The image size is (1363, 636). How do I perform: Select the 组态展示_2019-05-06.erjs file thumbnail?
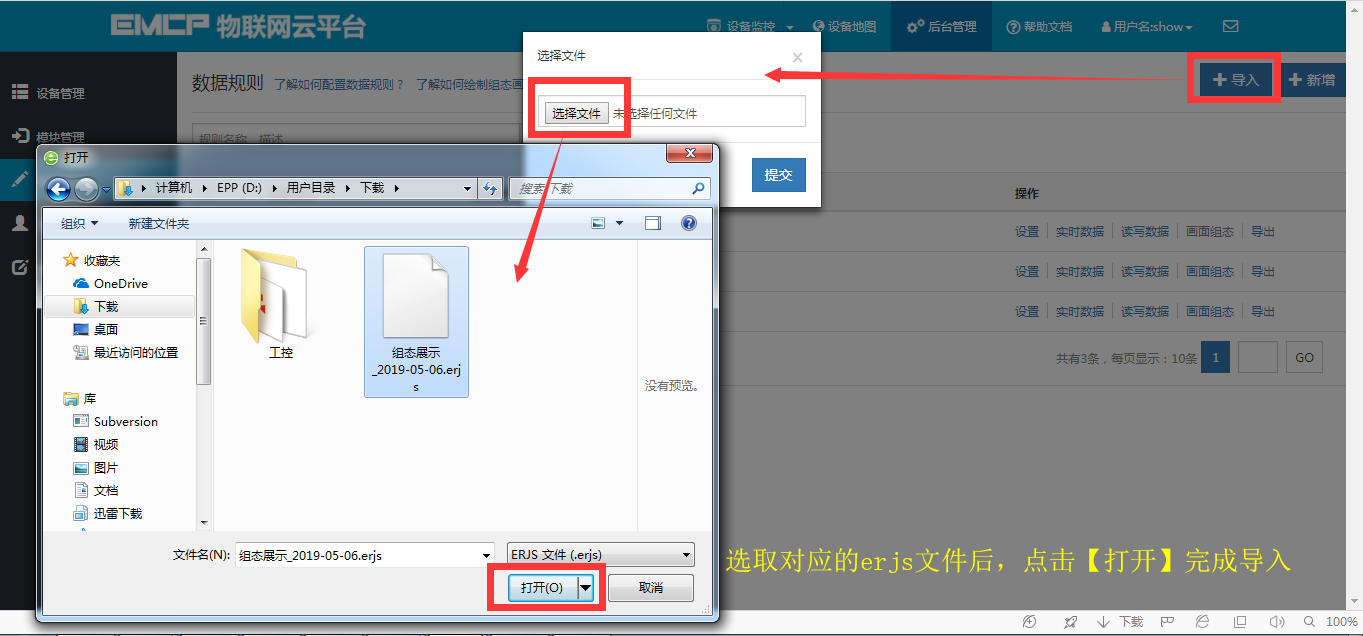416,322
